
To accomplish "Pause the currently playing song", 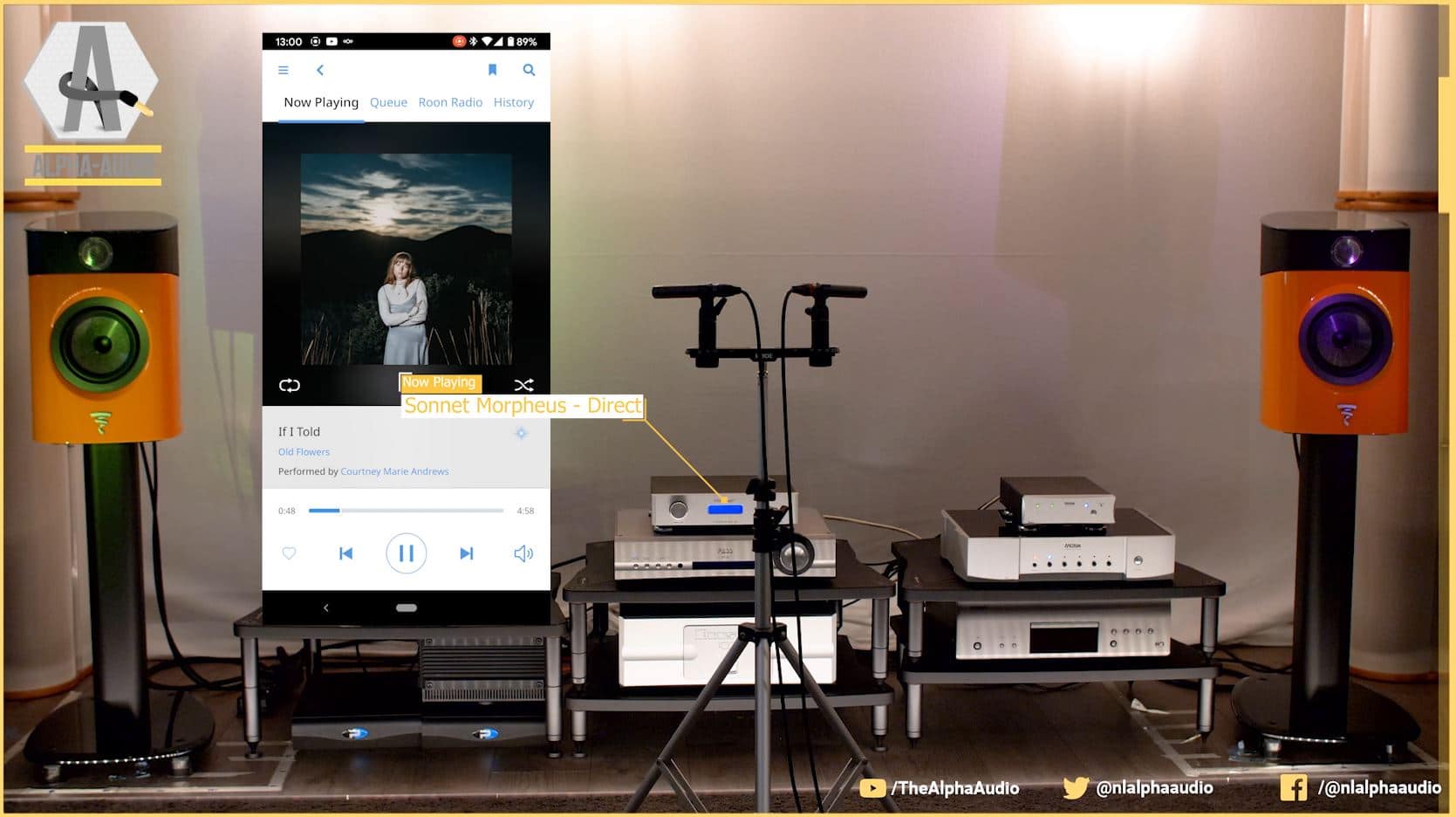I will (x=406, y=553).
